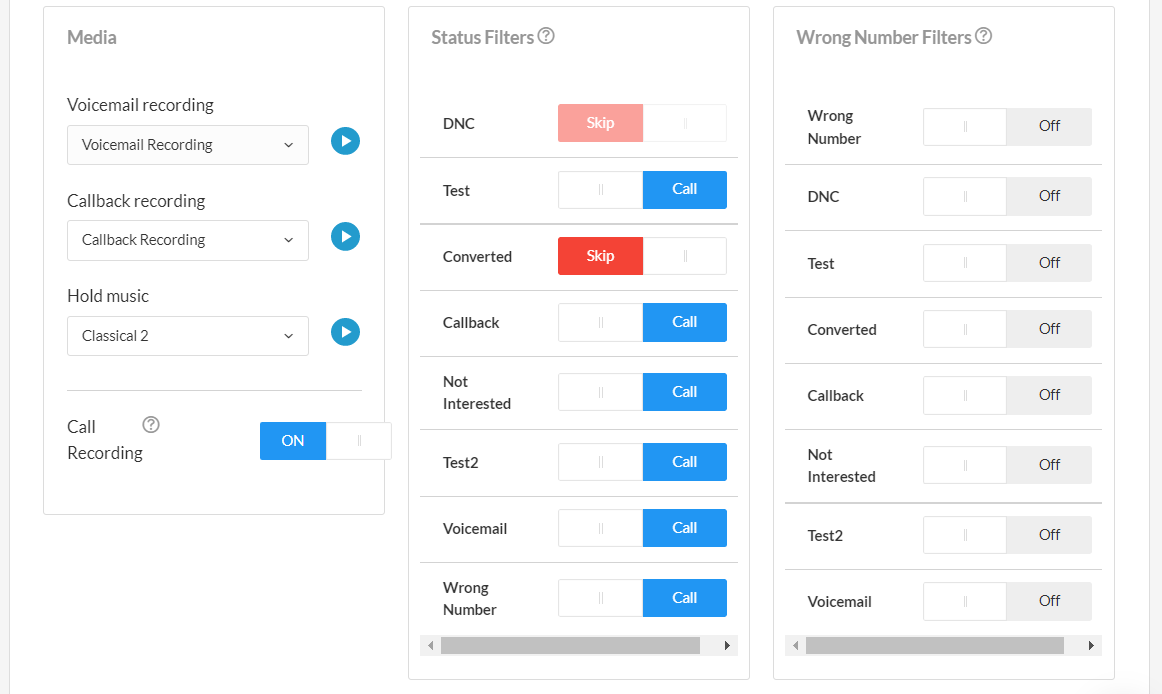Click Call button for Not Interested status
This screenshot has height=694, width=1162.
coord(684,392)
